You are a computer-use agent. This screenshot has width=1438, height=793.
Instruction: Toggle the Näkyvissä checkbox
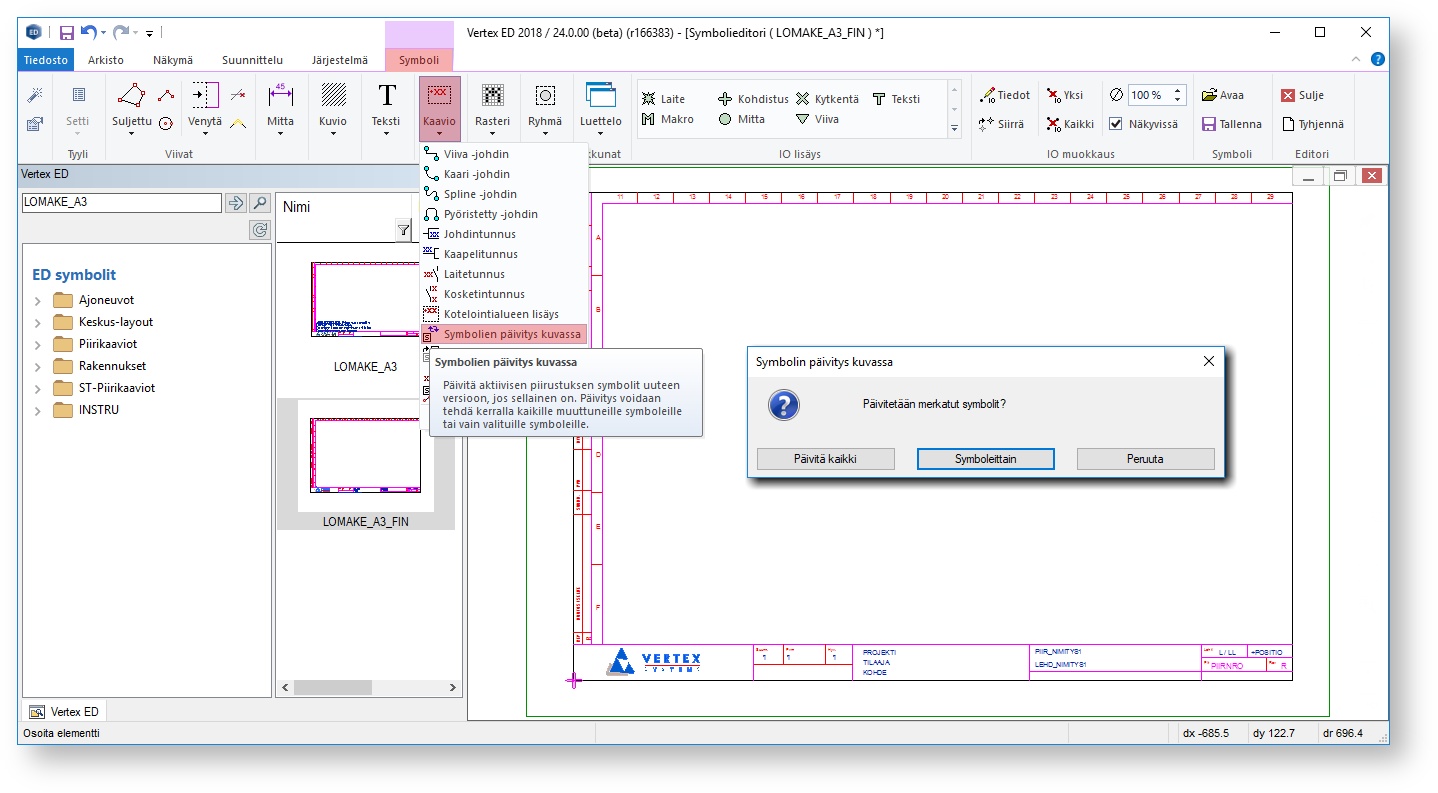click(1116, 125)
